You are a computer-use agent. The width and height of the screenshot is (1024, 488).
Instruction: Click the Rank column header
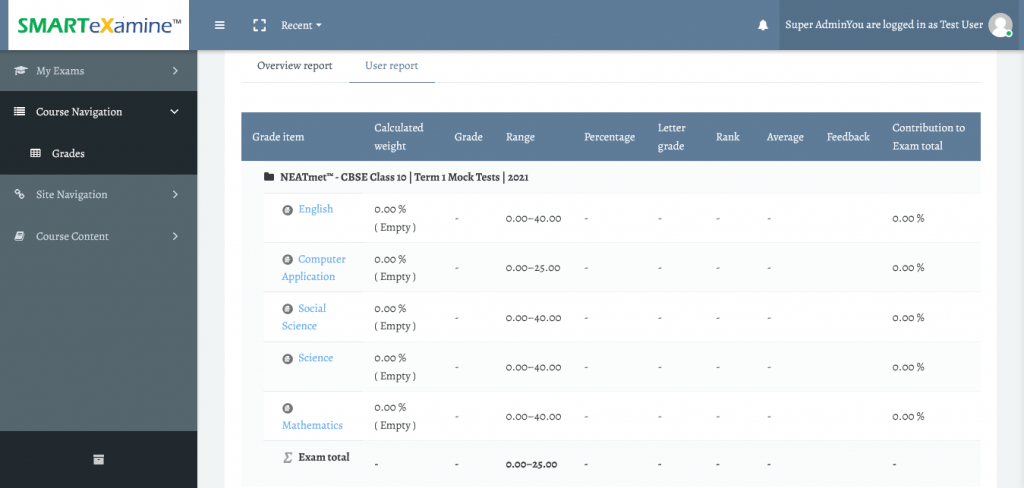(x=728, y=137)
